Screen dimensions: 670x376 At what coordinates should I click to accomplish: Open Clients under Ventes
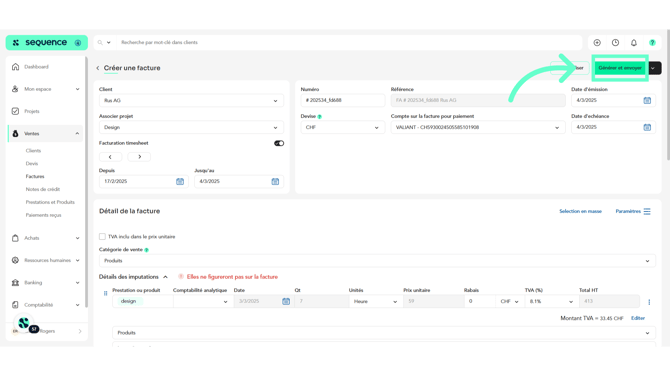click(x=33, y=150)
